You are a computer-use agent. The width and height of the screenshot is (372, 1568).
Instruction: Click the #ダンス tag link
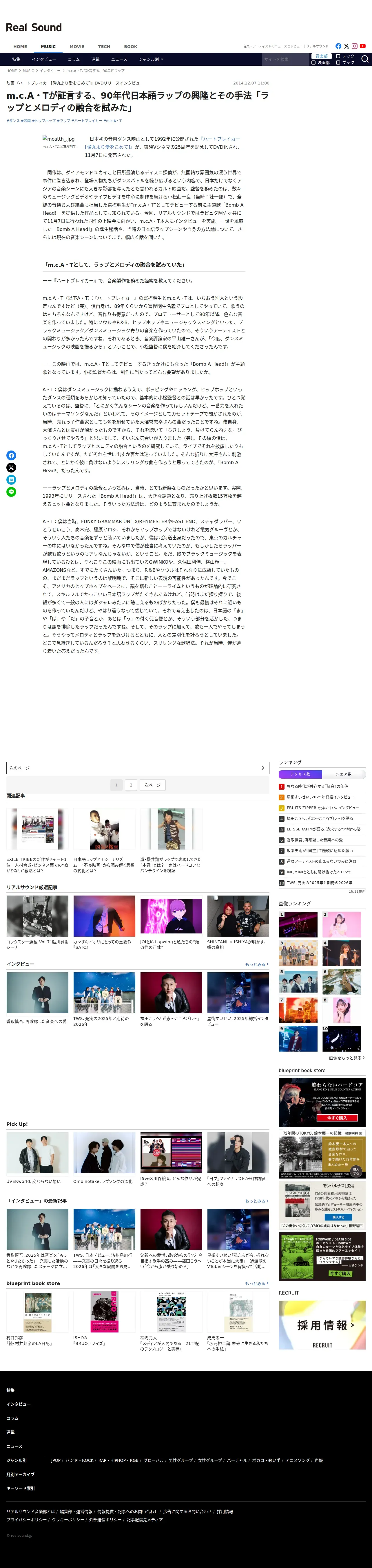click(x=13, y=121)
